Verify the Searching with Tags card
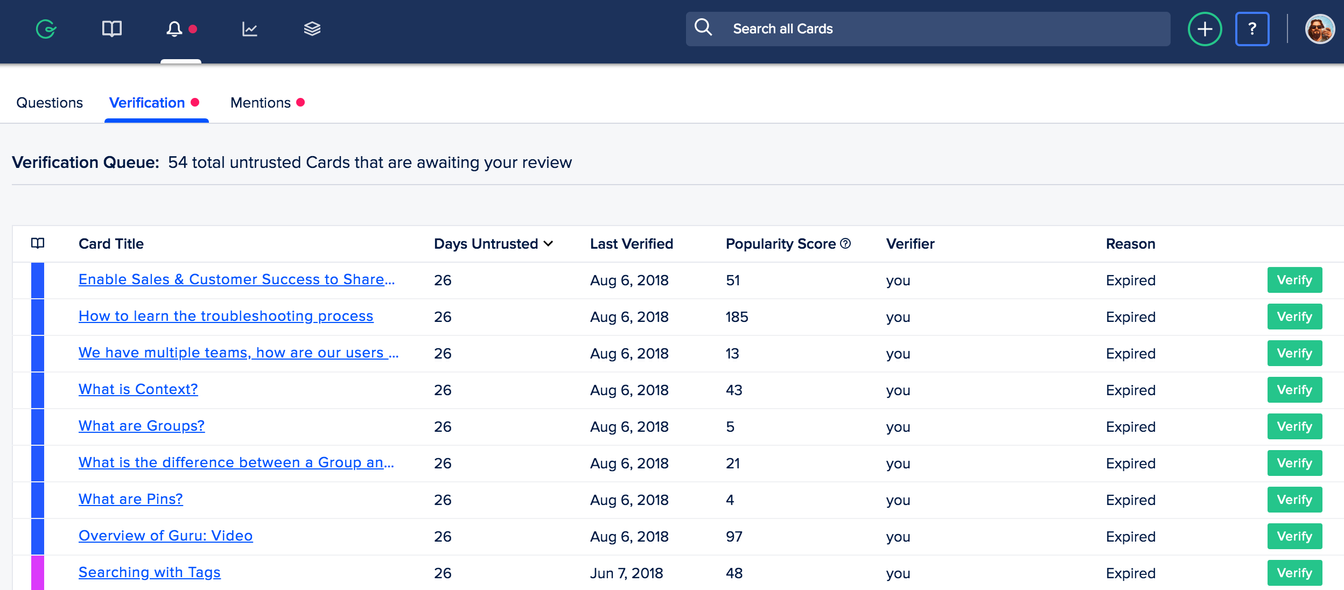Screen dimensions: 1344x590 click(1294, 573)
